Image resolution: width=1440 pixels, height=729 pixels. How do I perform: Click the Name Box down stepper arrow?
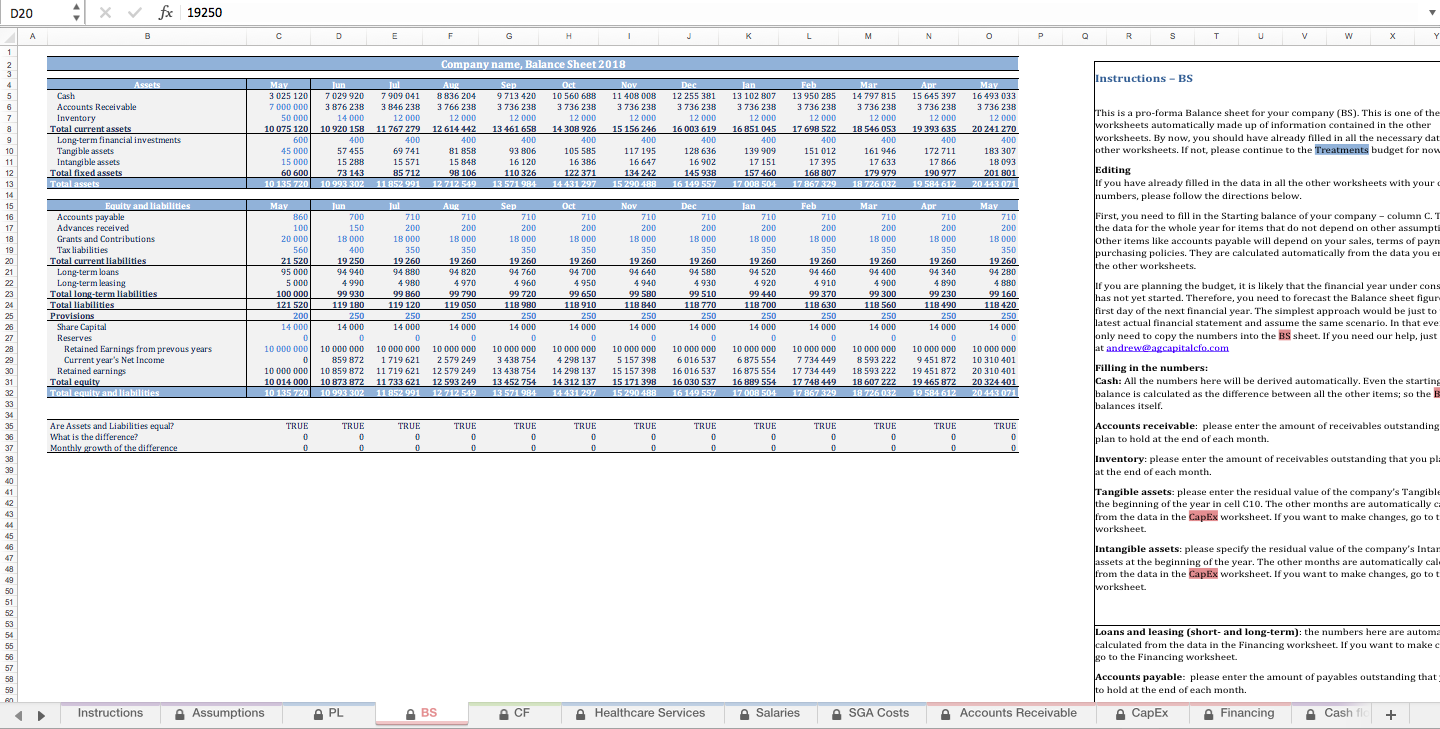pyautogui.click(x=76, y=20)
